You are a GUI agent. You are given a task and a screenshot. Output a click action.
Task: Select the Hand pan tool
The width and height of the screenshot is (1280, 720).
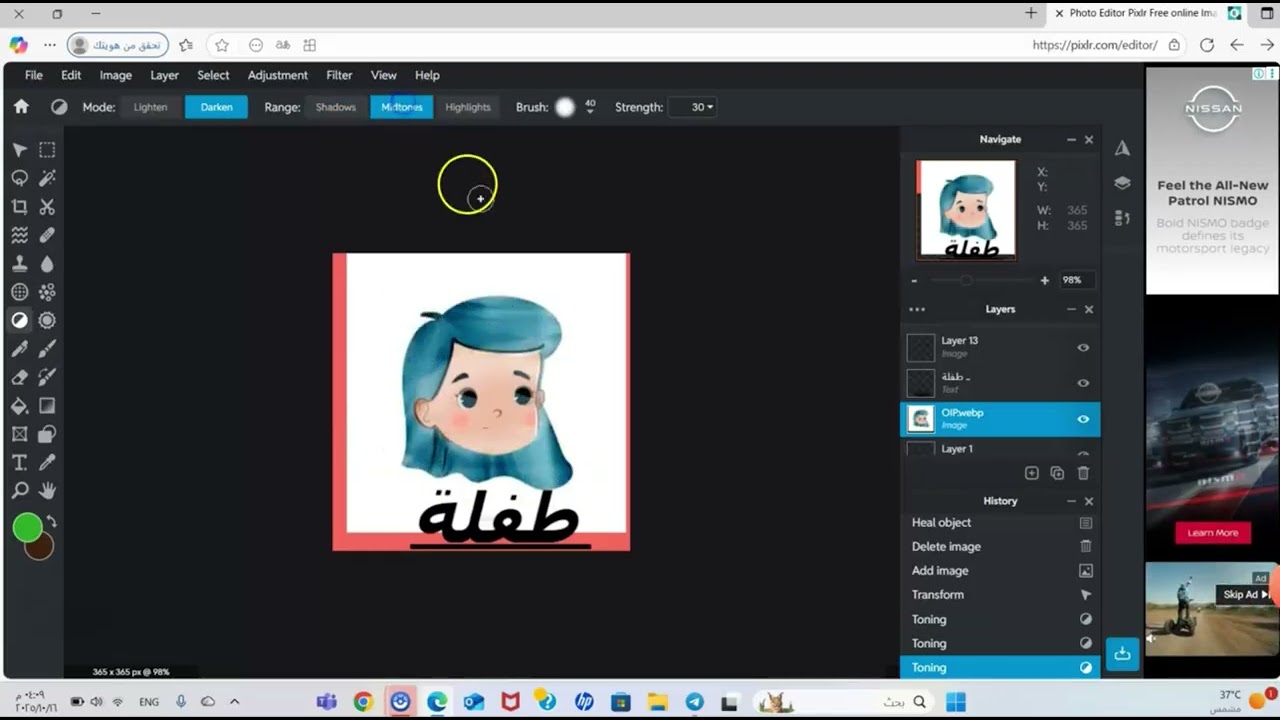[x=47, y=491]
